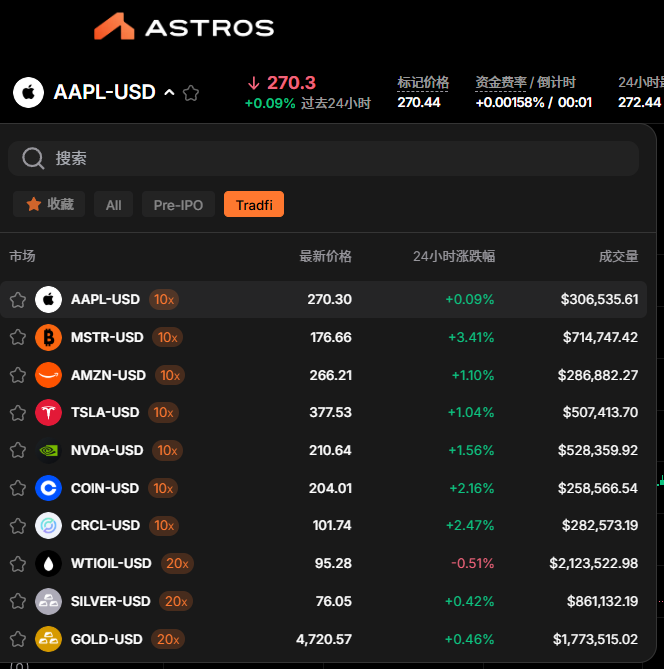Click the 10x badge on AMZN-USD

pyautogui.click(x=170, y=375)
